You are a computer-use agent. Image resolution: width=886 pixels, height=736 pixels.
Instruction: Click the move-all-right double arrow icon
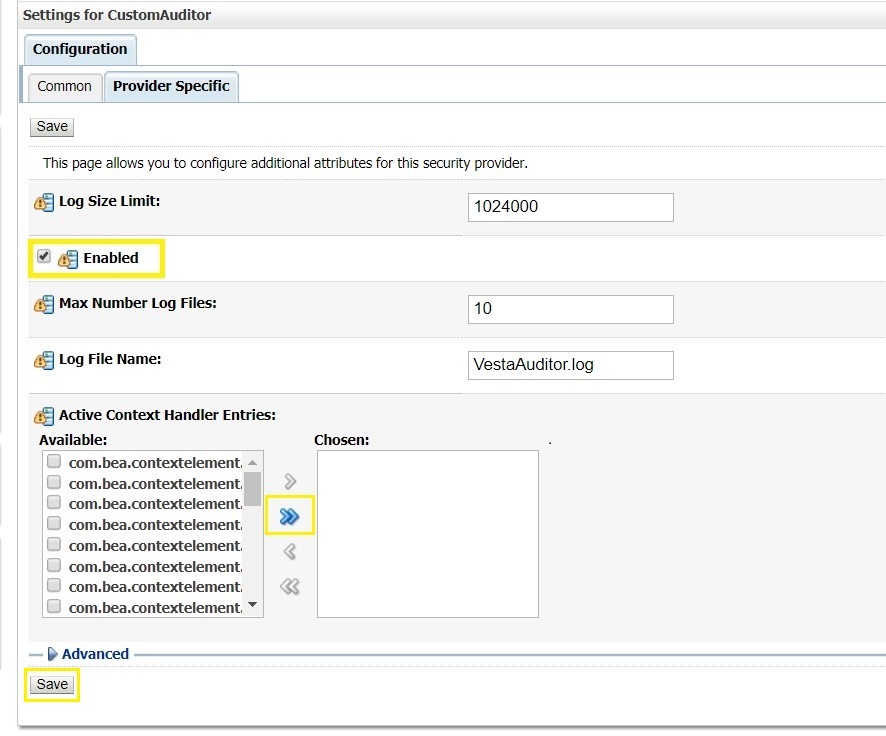pyautogui.click(x=290, y=516)
